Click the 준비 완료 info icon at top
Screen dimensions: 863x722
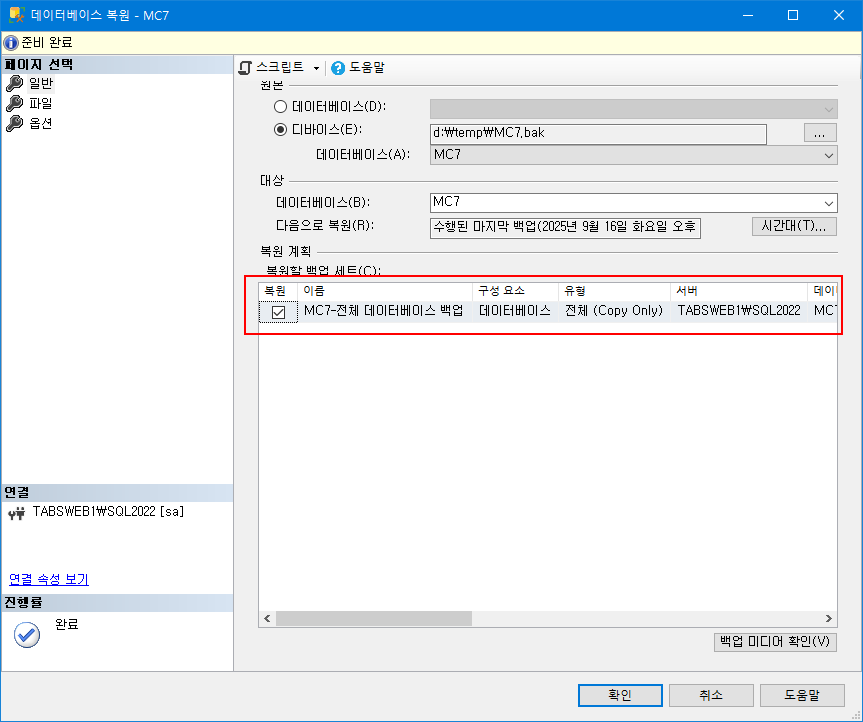[10, 42]
